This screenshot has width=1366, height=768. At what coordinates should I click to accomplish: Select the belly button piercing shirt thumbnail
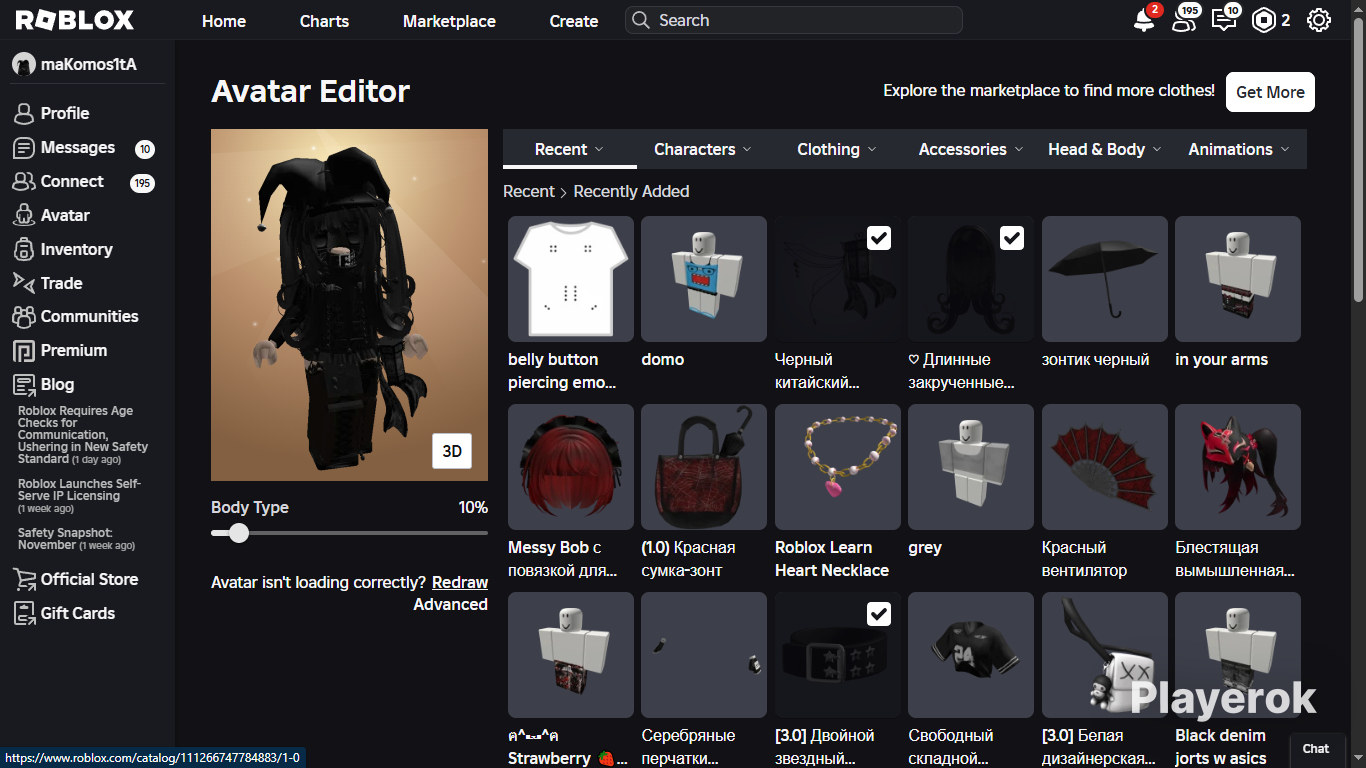(571, 279)
